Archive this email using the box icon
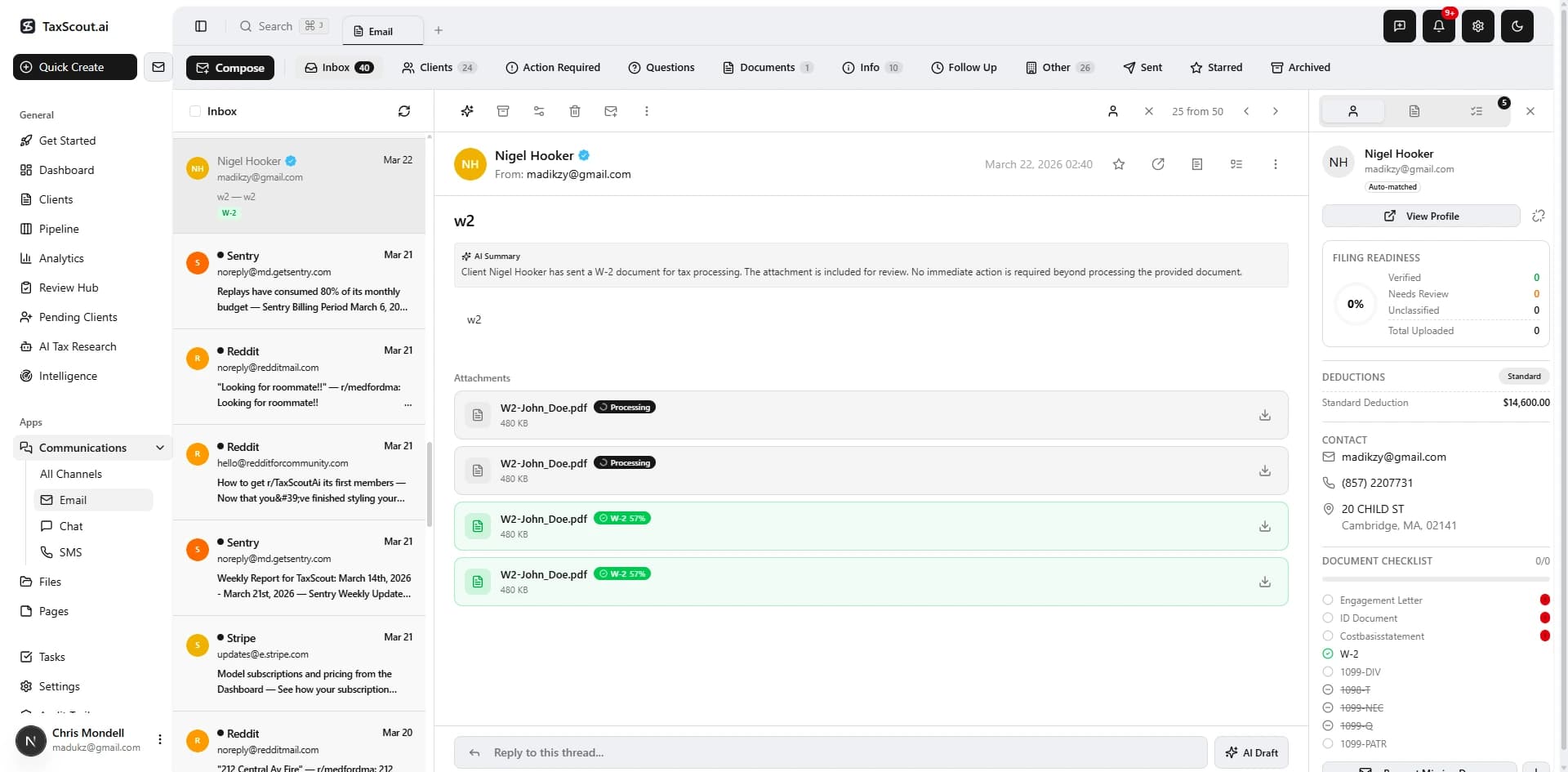 click(x=503, y=111)
